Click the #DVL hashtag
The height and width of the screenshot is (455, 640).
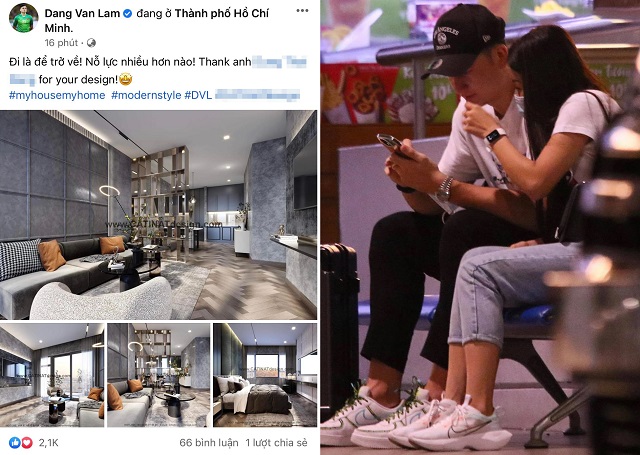click(x=198, y=95)
